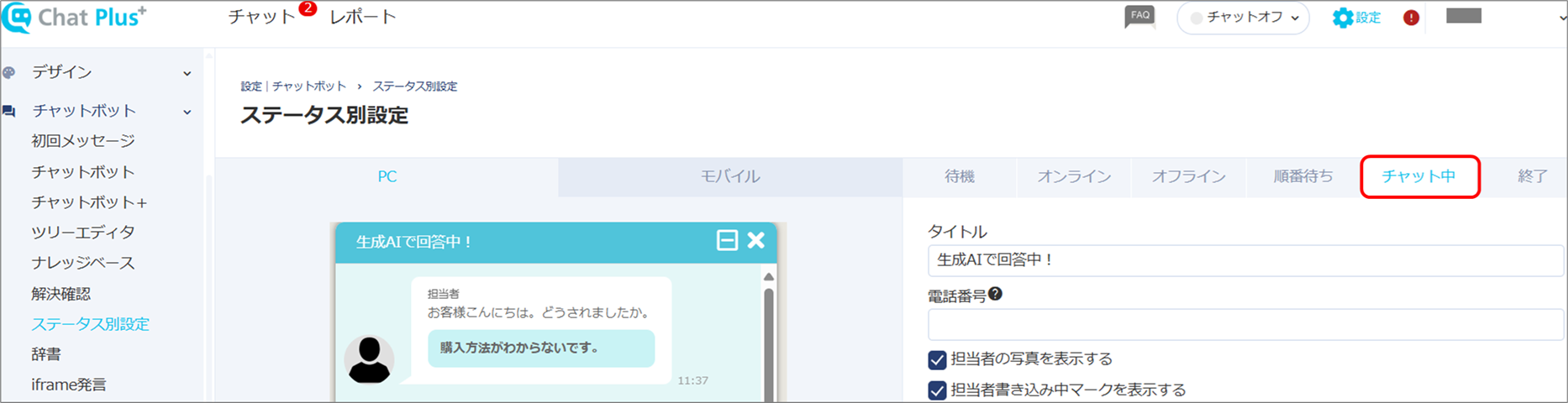1568x403 pixels.
Task: Select the オフライン status tab
Action: (1188, 177)
